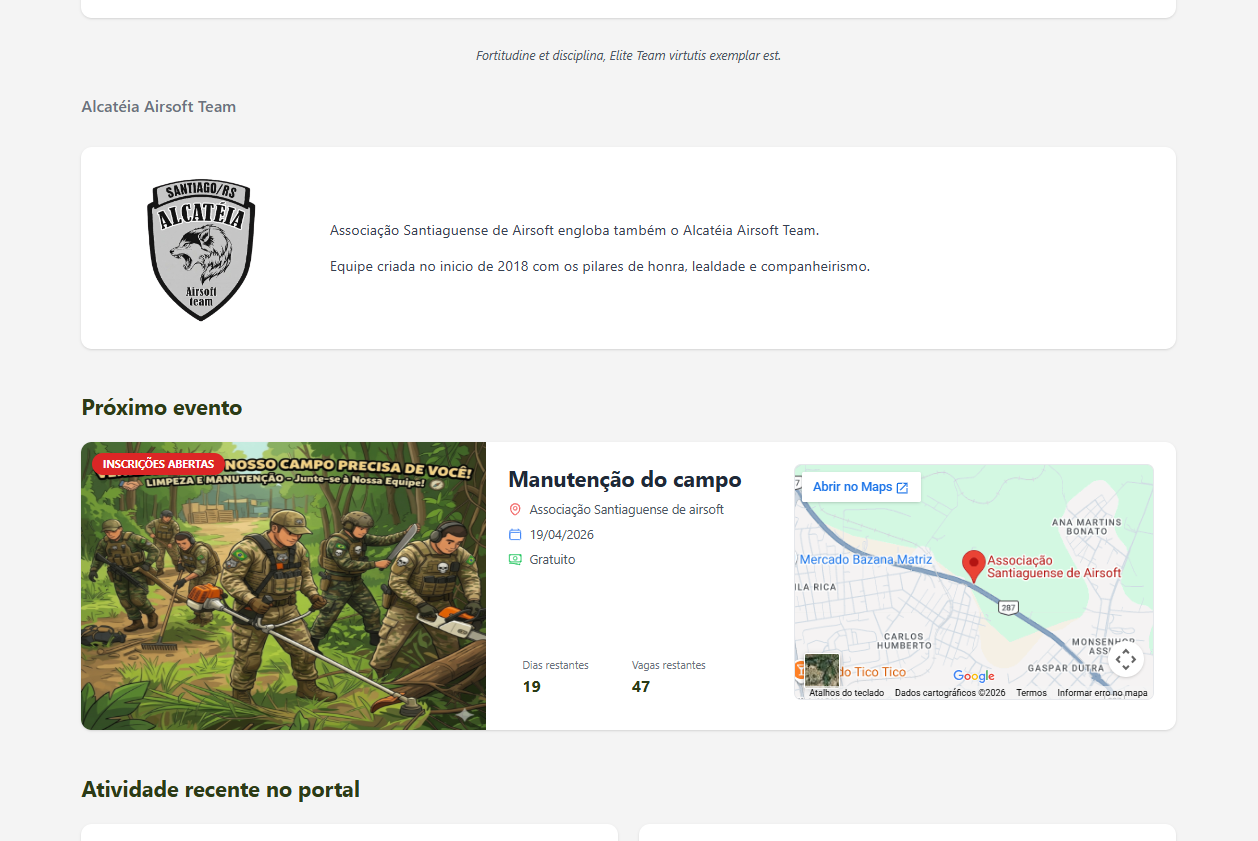Image resolution: width=1258 pixels, height=841 pixels.
Task: Click Atalhos do teclado on map
Action: click(846, 693)
